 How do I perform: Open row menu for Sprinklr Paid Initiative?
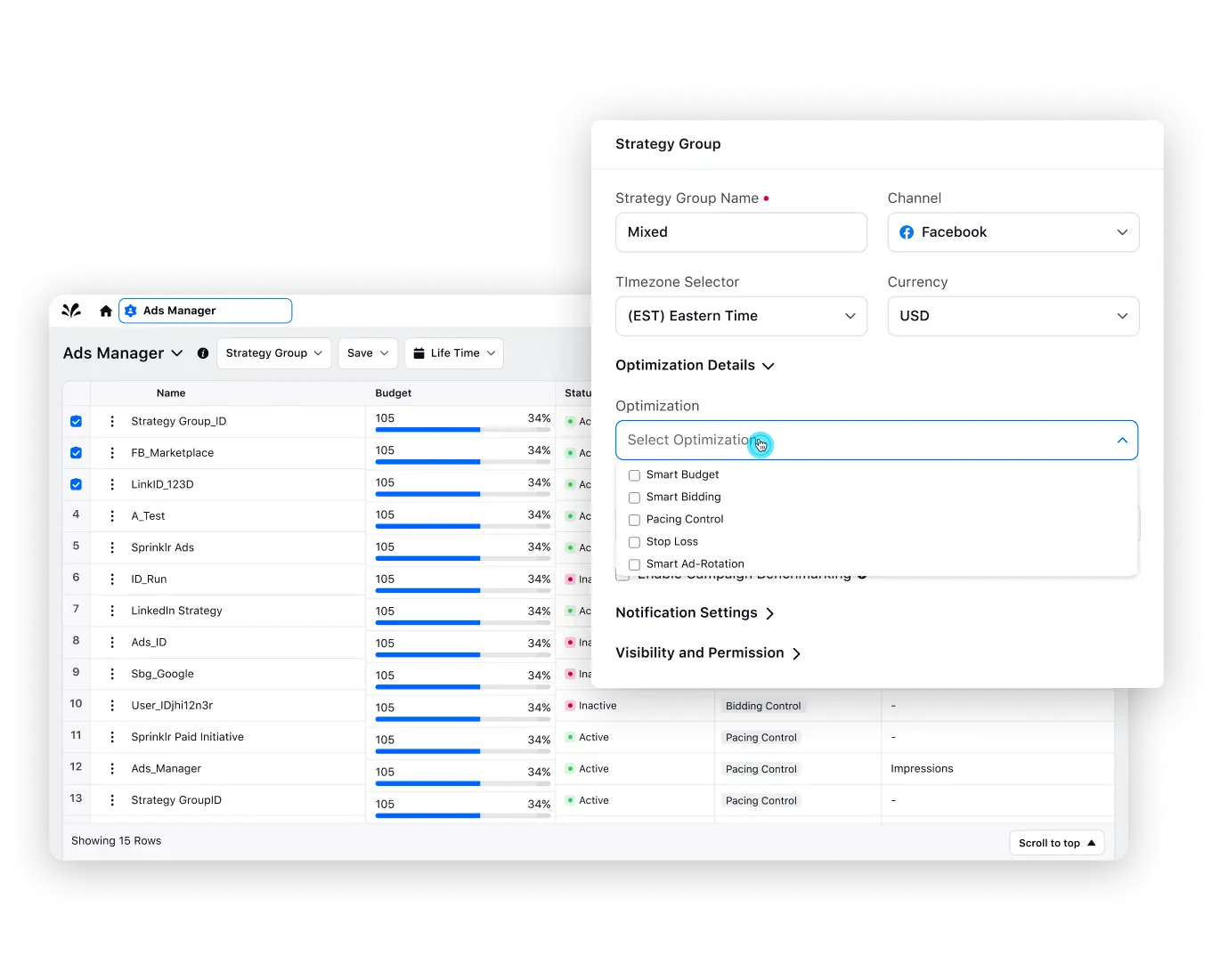(112, 737)
